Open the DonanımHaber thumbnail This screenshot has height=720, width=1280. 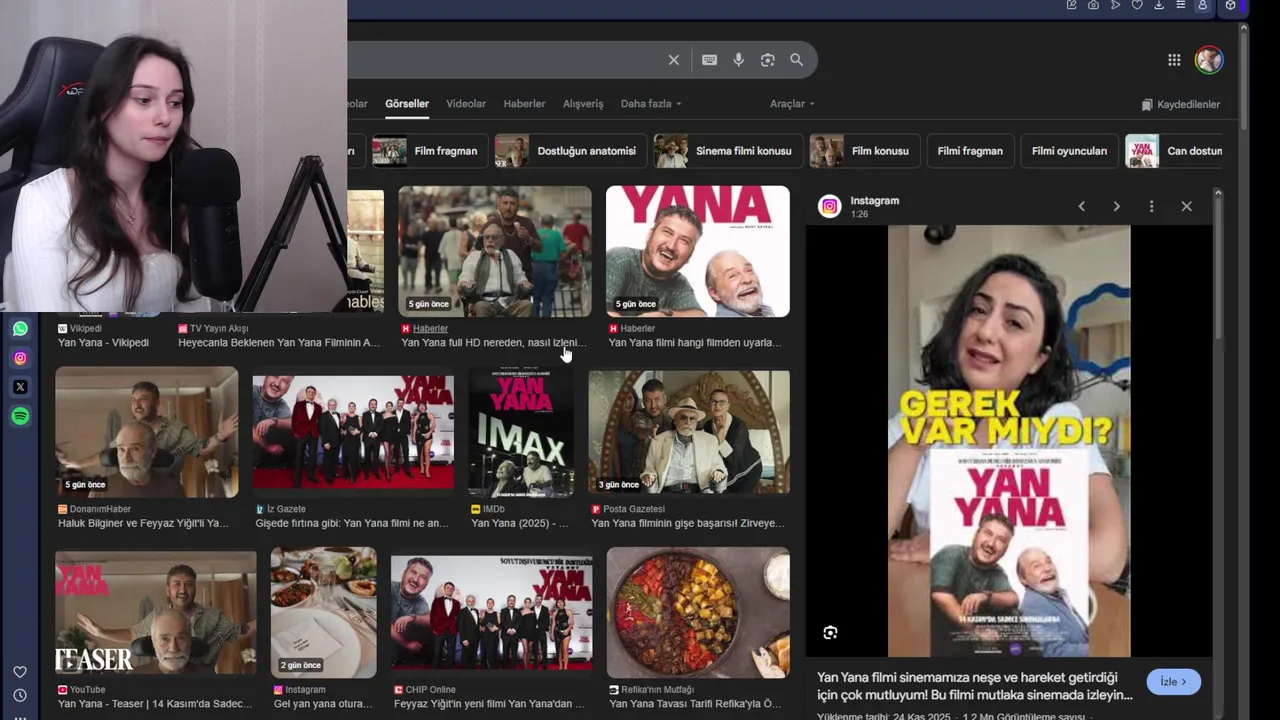tap(147, 432)
